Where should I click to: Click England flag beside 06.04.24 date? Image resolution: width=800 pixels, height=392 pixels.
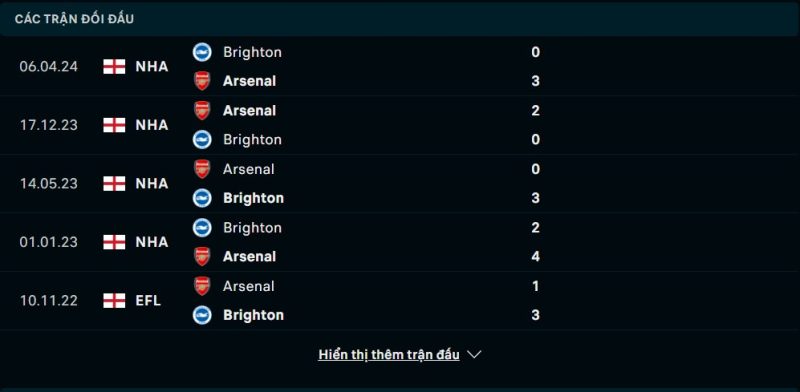114,67
